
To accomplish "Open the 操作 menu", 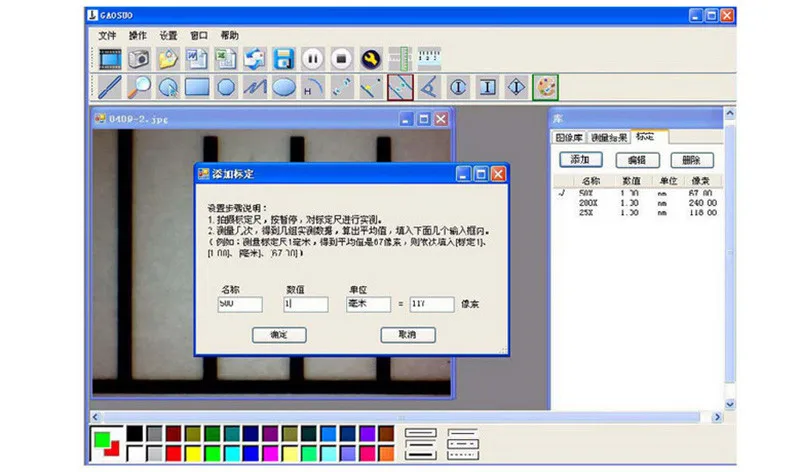I will point(137,35).
